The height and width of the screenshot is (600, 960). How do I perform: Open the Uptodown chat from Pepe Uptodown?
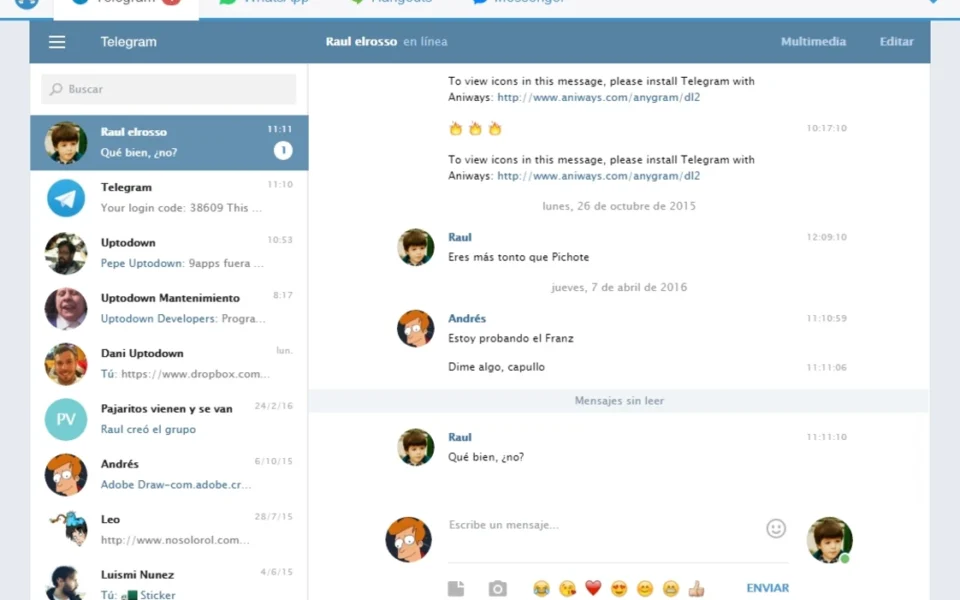click(169, 253)
